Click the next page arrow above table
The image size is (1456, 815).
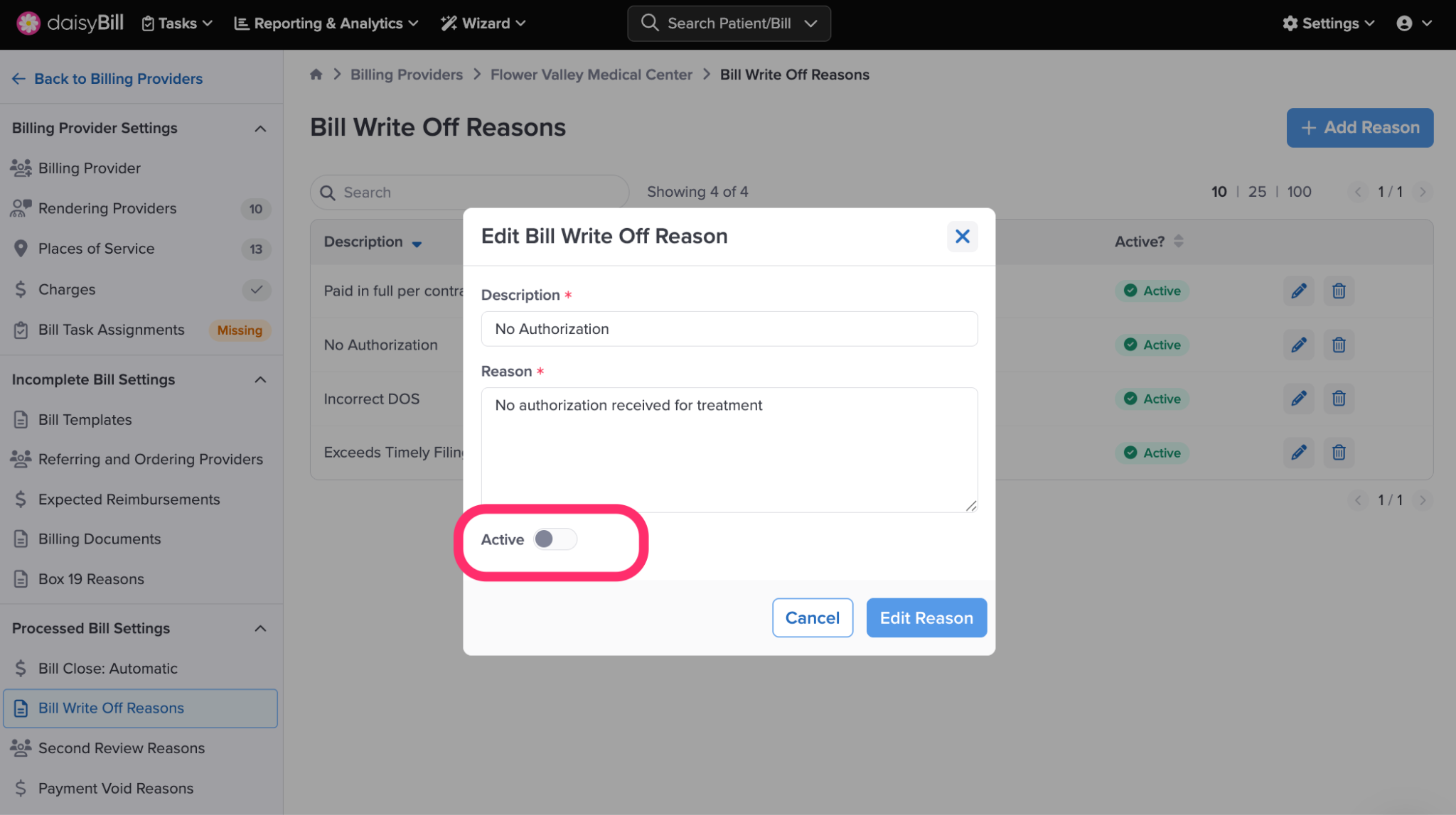pyautogui.click(x=1423, y=192)
